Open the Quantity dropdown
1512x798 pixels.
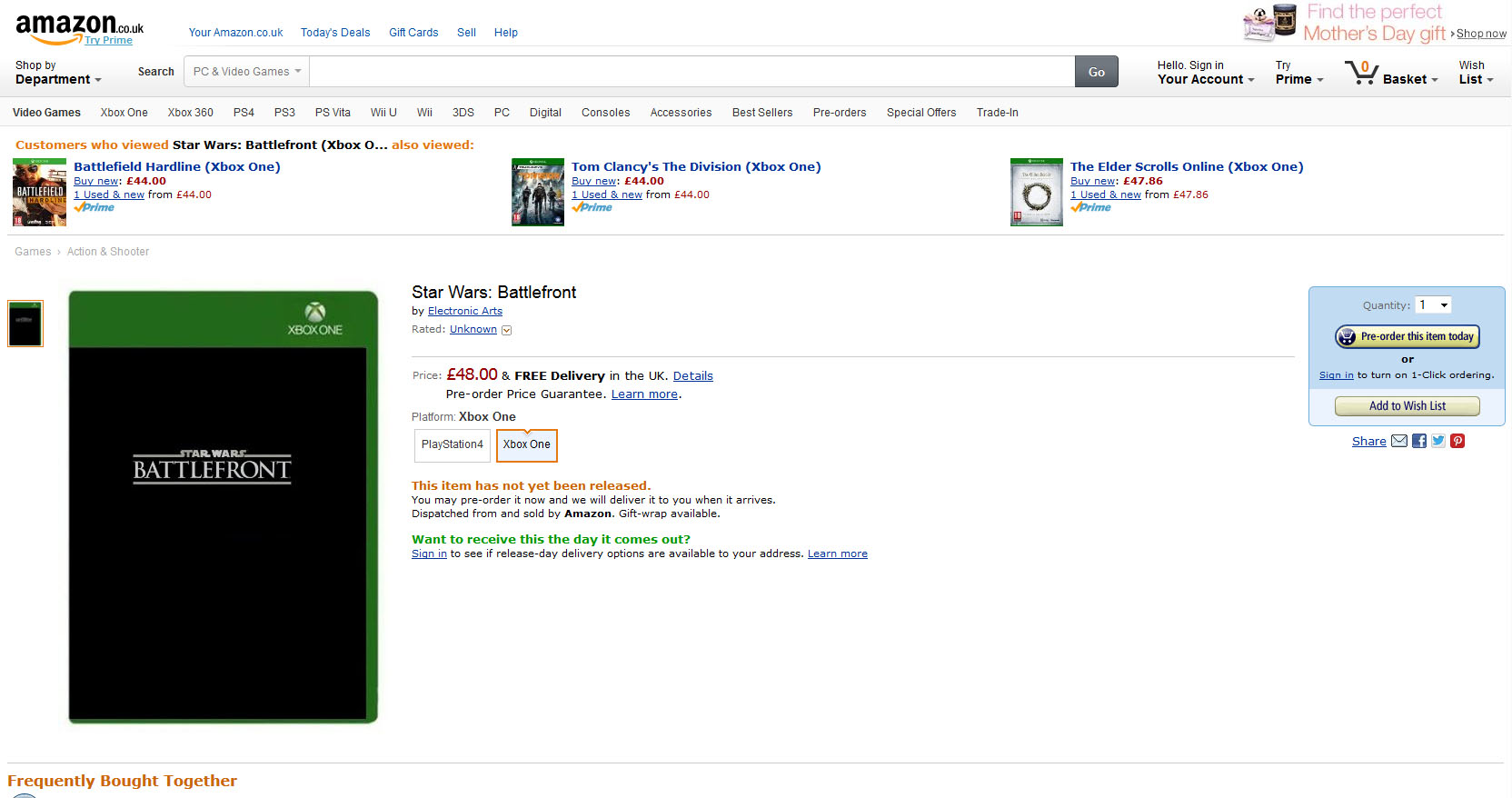[x=1434, y=305]
